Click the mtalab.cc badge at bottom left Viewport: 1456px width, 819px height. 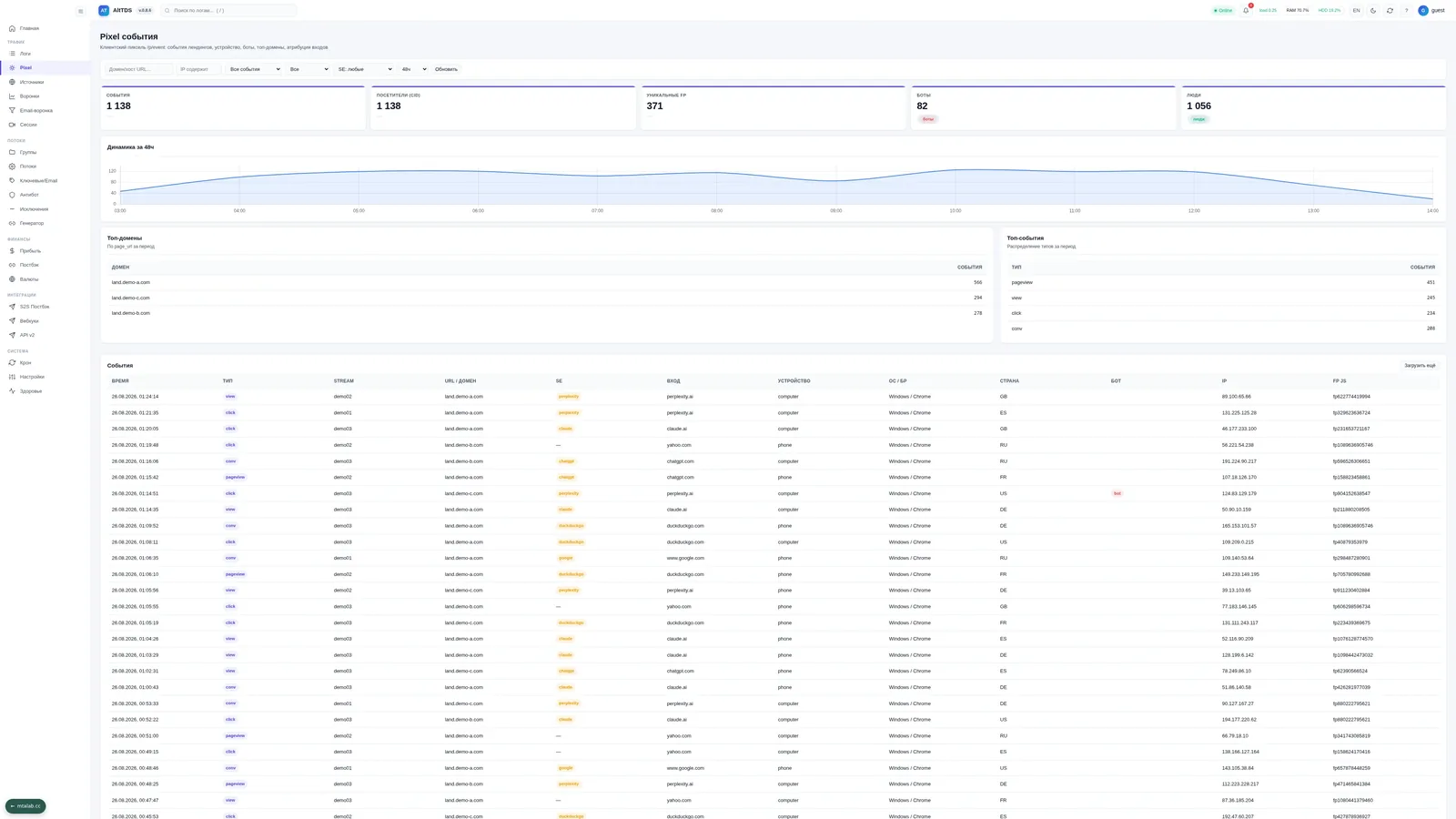(25, 806)
